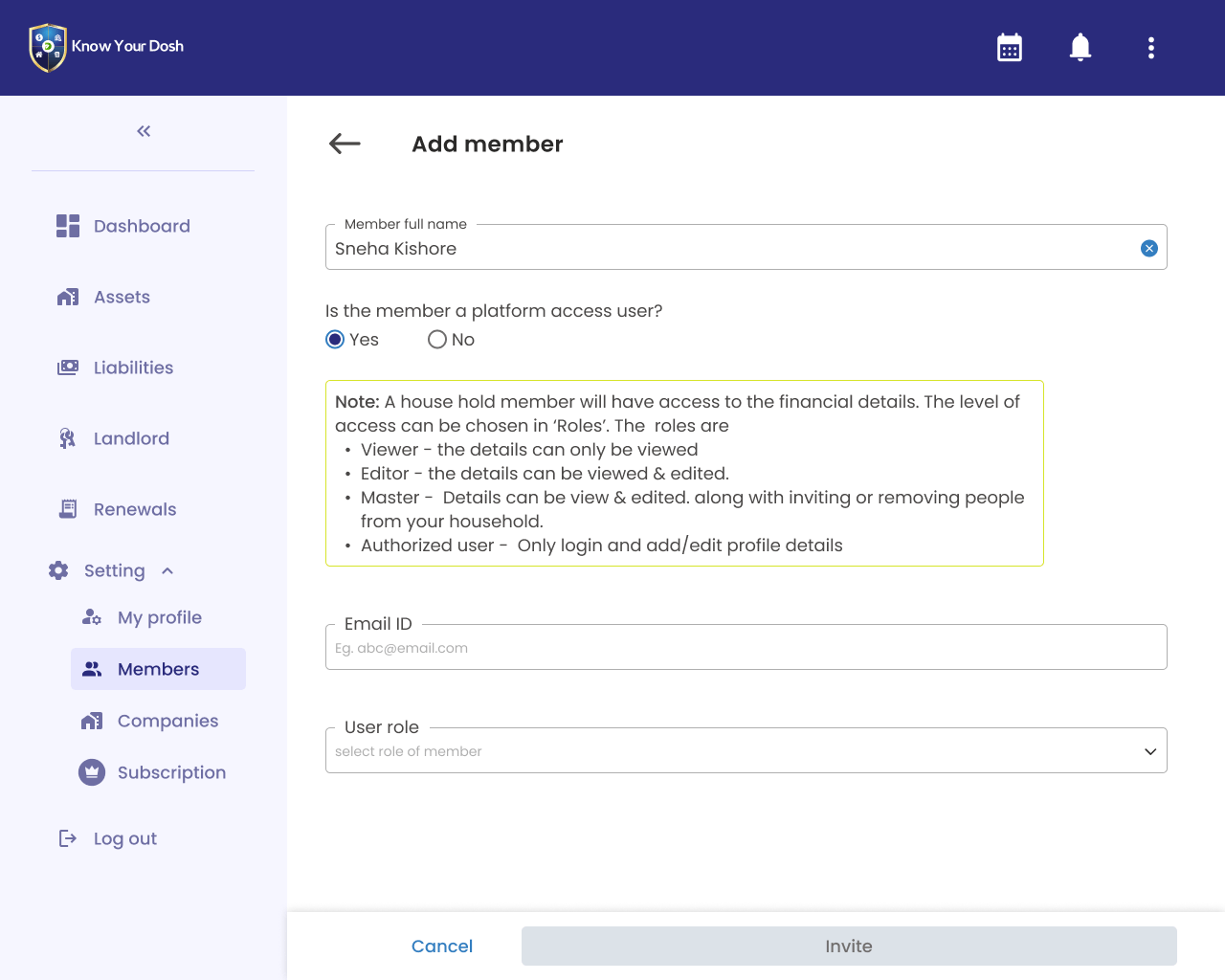Image resolution: width=1225 pixels, height=980 pixels.
Task: Open the calendar icon in header
Action: tap(1010, 48)
